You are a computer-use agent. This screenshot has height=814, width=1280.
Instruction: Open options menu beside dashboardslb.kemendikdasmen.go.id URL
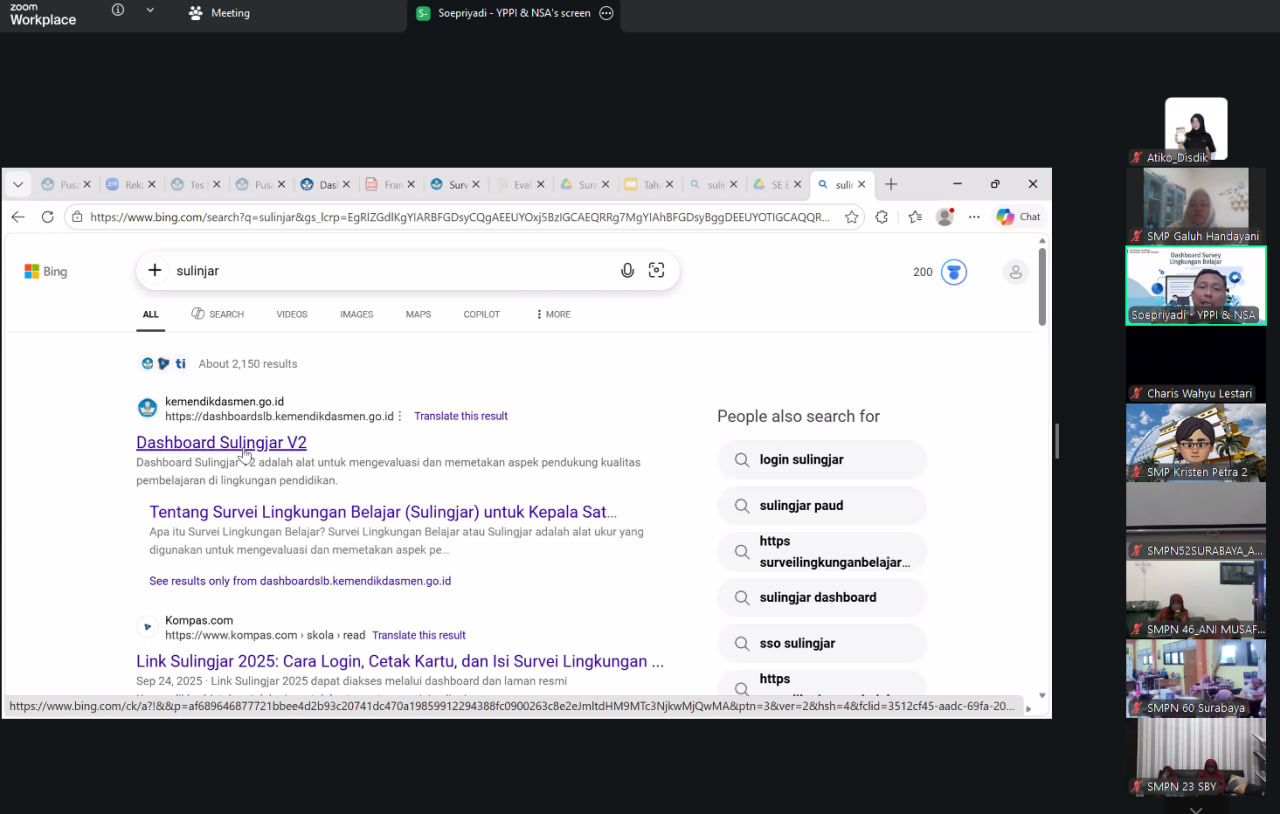[x=400, y=416]
